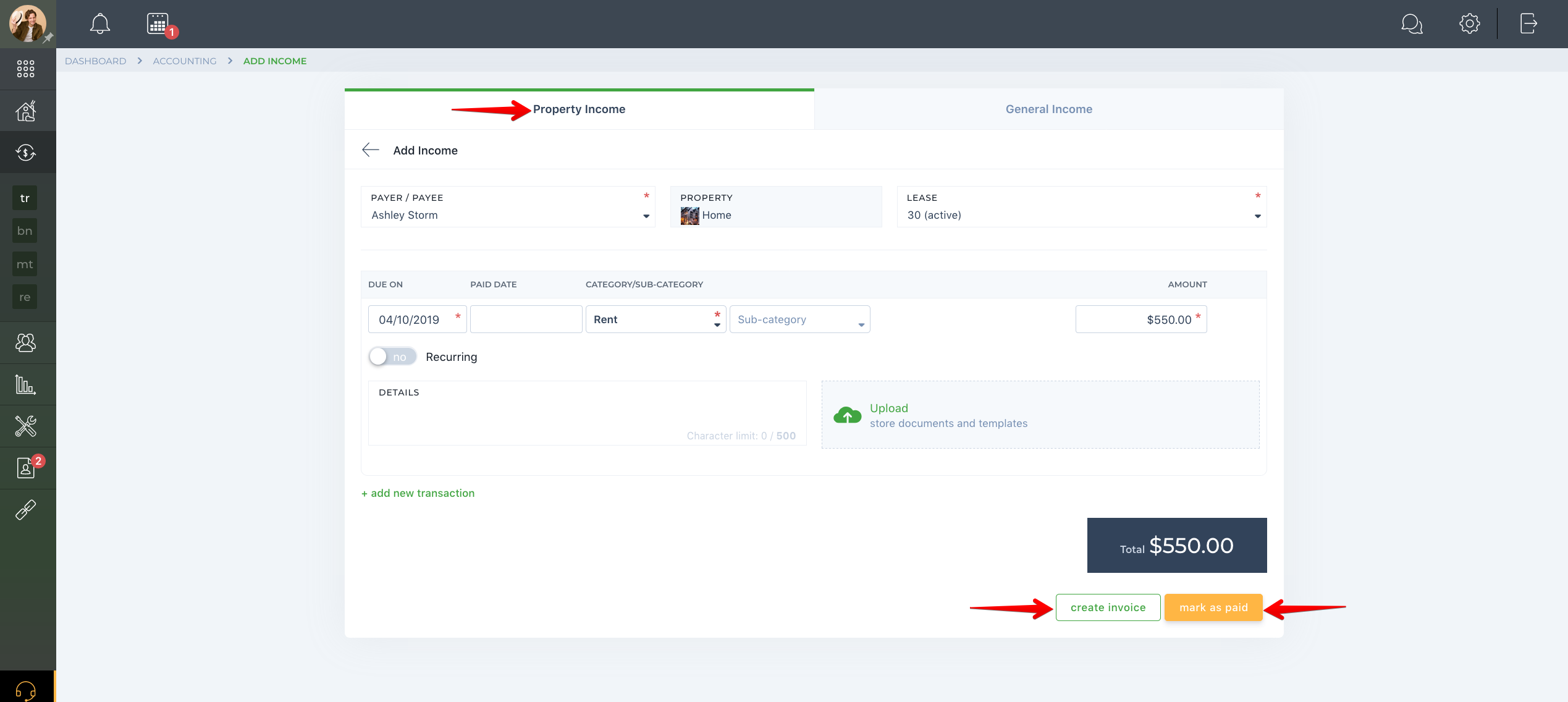The image size is (1568, 702).
Task: Go to Accounting in the breadcrumb
Action: pyautogui.click(x=185, y=61)
